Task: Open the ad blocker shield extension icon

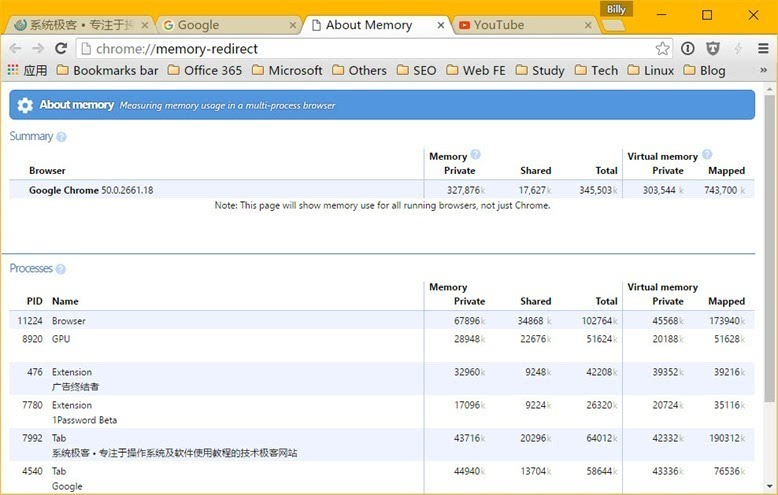Action: (x=713, y=48)
